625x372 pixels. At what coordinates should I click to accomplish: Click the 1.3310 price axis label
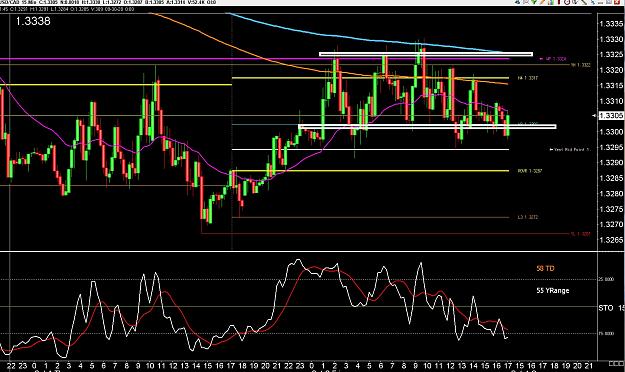click(611, 101)
